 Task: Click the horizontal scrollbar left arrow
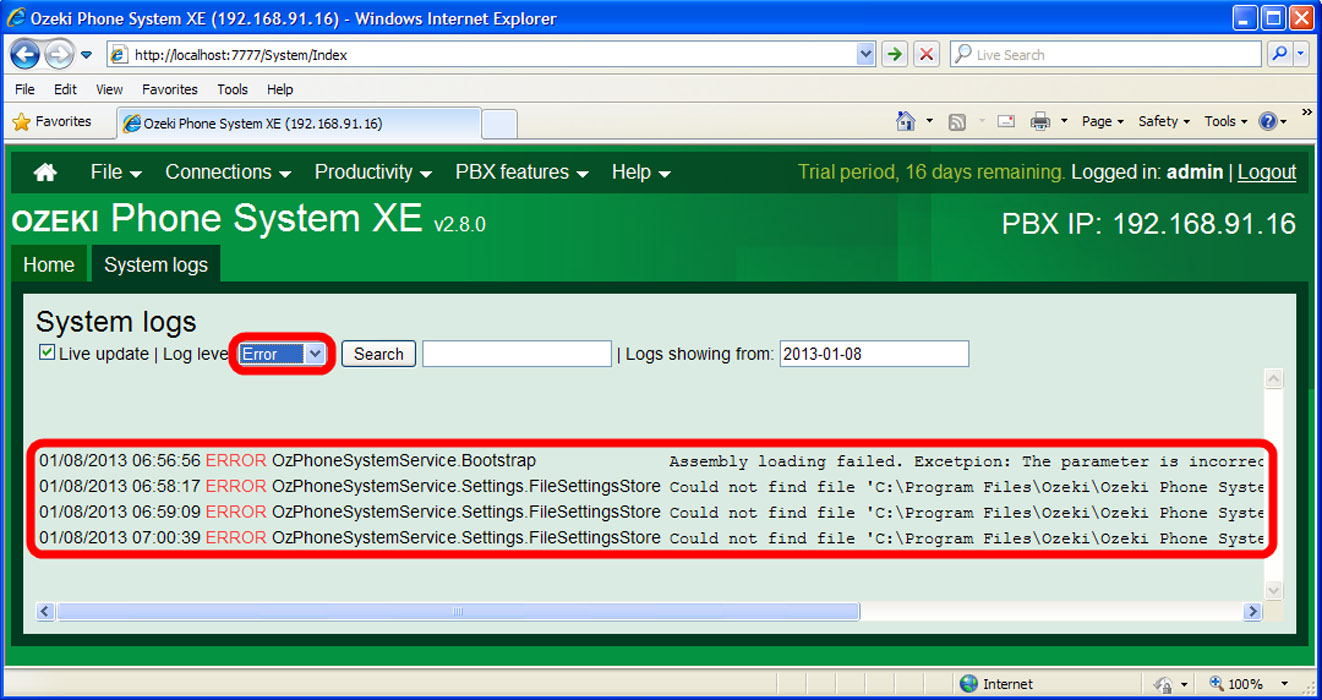pos(45,611)
